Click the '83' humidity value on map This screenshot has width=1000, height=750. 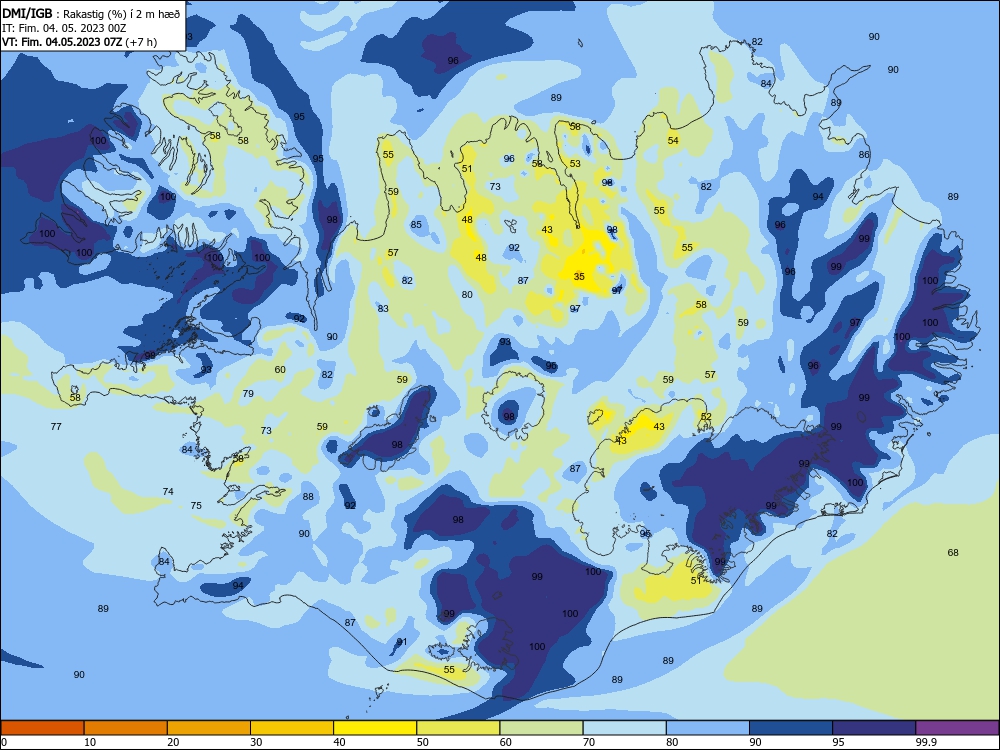(383, 308)
